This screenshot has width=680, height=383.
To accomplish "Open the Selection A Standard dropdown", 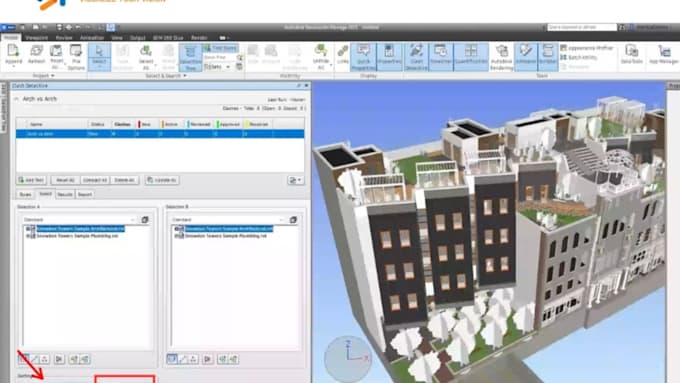I will click(x=79, y=220).
